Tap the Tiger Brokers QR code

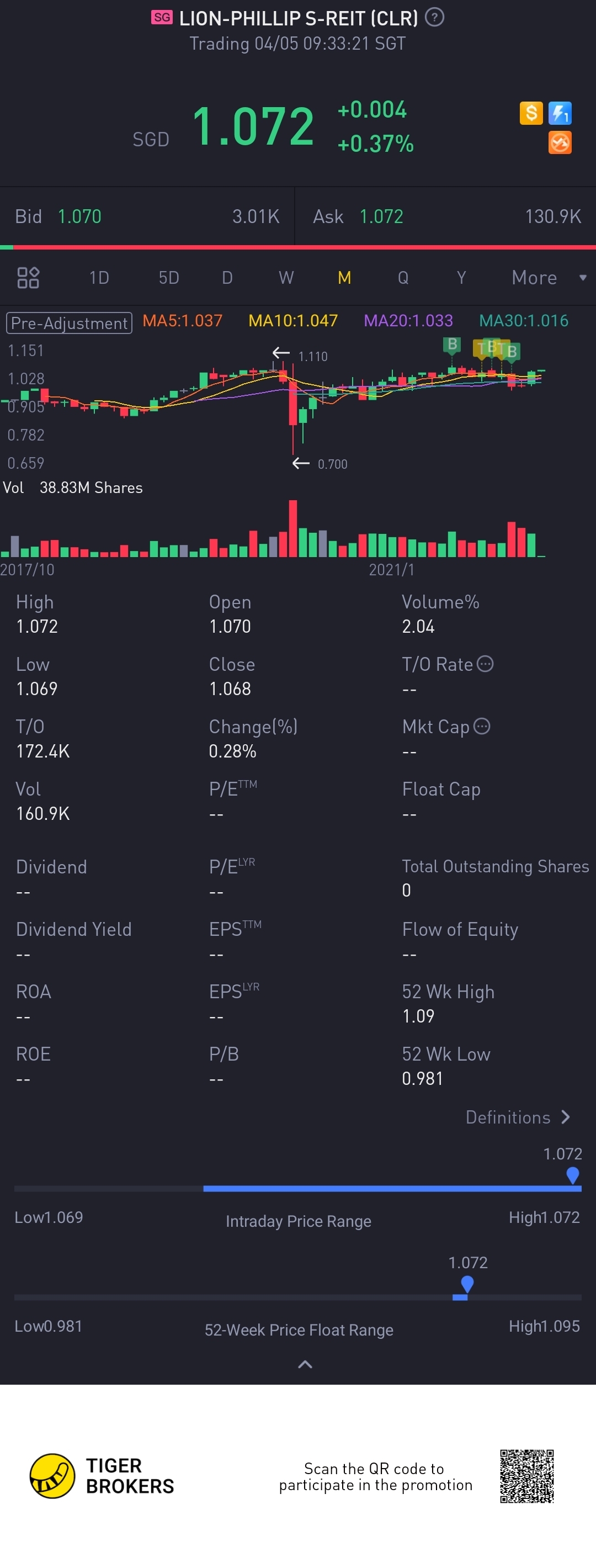tap(526, 1476)
